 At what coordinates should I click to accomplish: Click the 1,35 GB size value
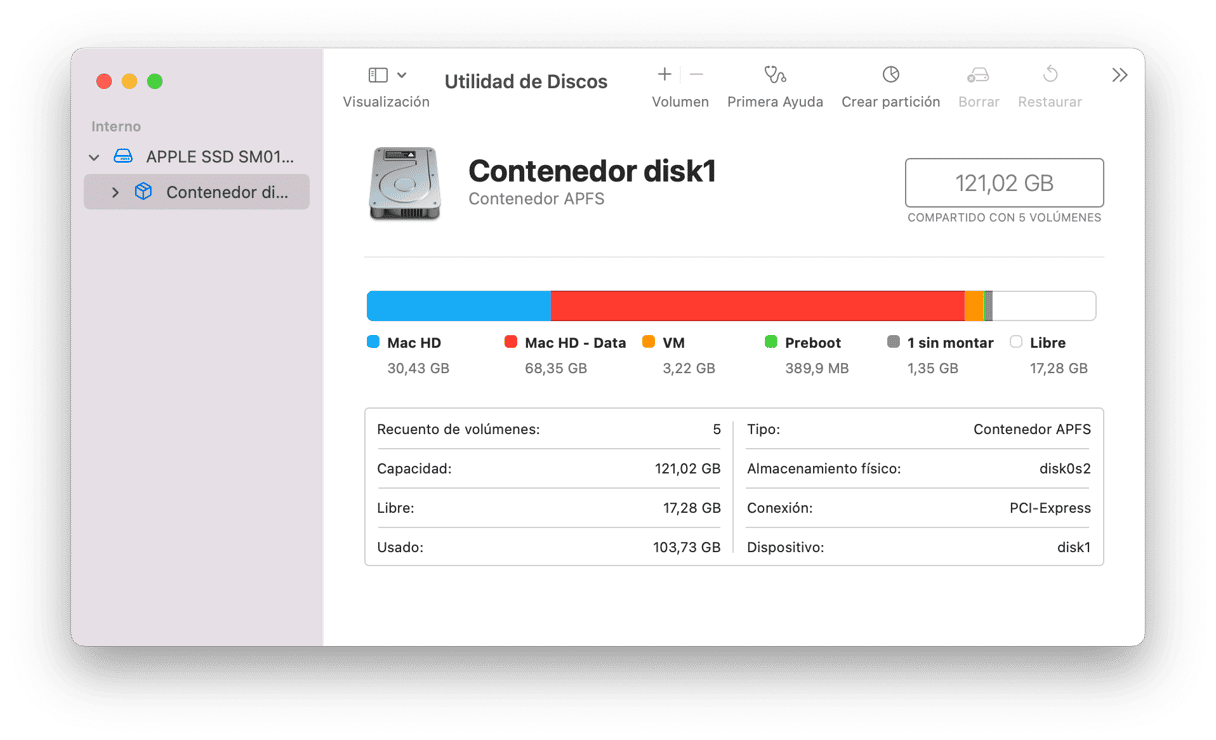[x=933, y=369]
